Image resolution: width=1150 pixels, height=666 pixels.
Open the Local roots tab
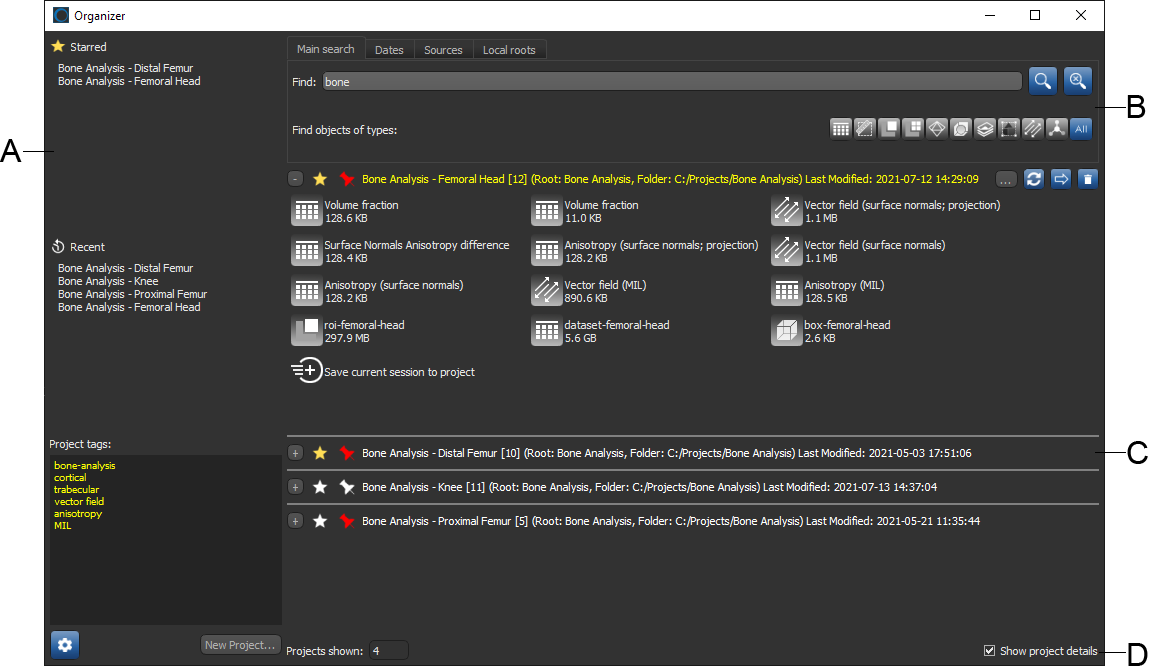point(509,50)
